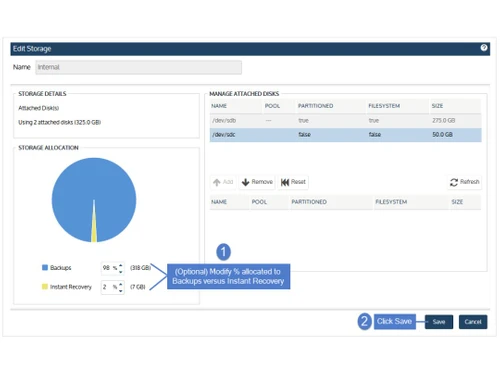The image size is (500, 375).
Task: Refresh the attached disks list
Action: (x=464, y=182)
